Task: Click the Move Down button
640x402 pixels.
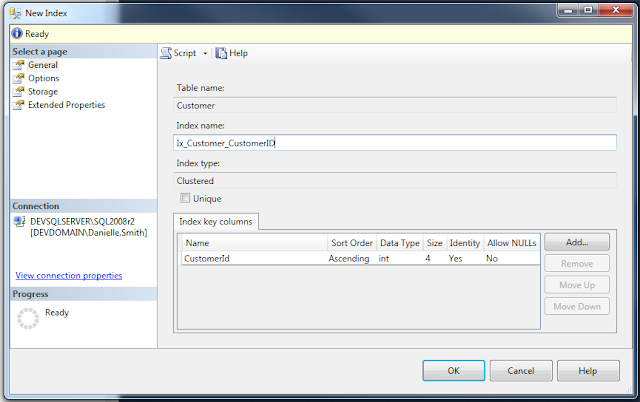Action: (577, 306)
